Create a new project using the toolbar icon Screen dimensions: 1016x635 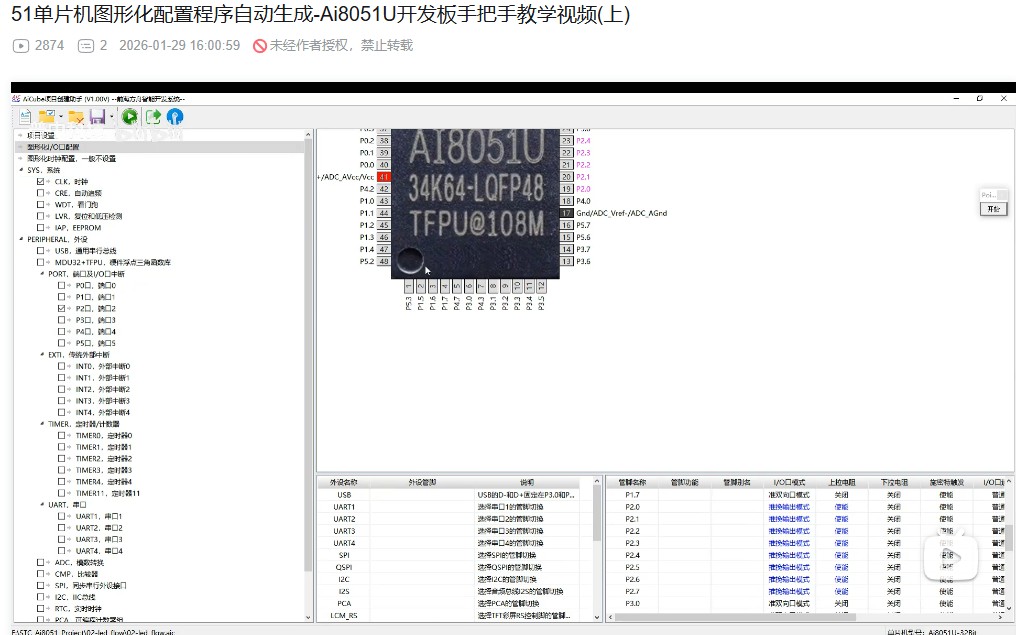pyautogui.click(x=25, y=116)
